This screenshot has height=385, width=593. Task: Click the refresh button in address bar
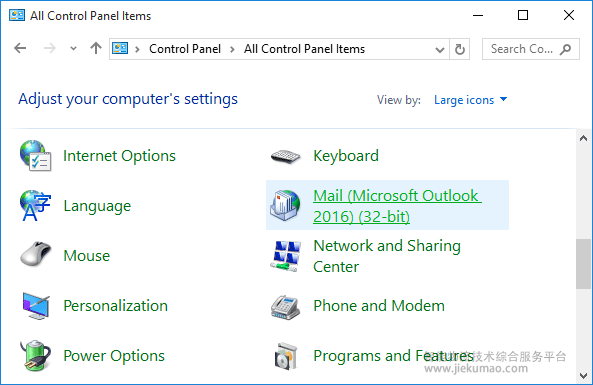(459, 49)
